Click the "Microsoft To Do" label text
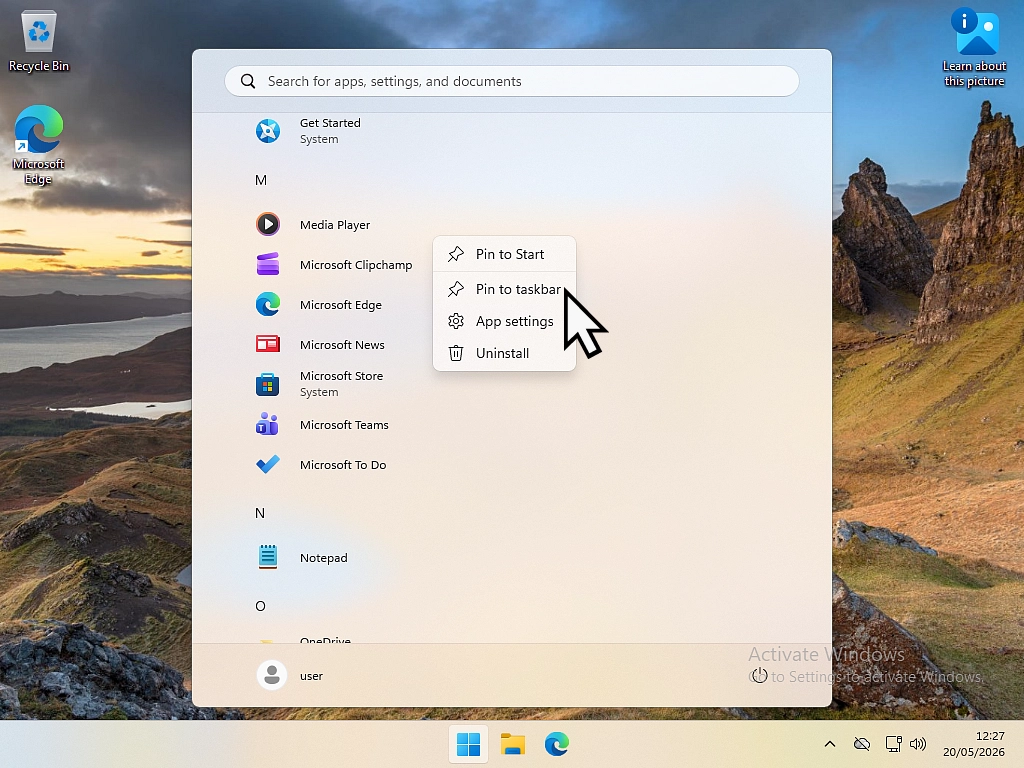This screenshot has height=768, width=1024. coord(343,465)
